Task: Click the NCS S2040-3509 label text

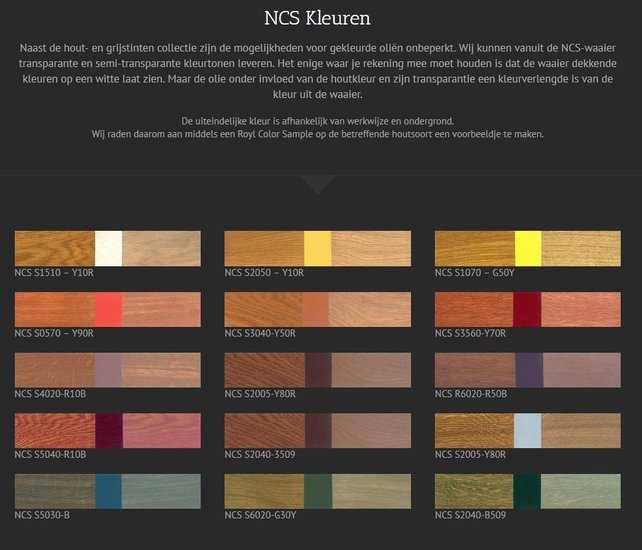Action: [x=263, y=454]
